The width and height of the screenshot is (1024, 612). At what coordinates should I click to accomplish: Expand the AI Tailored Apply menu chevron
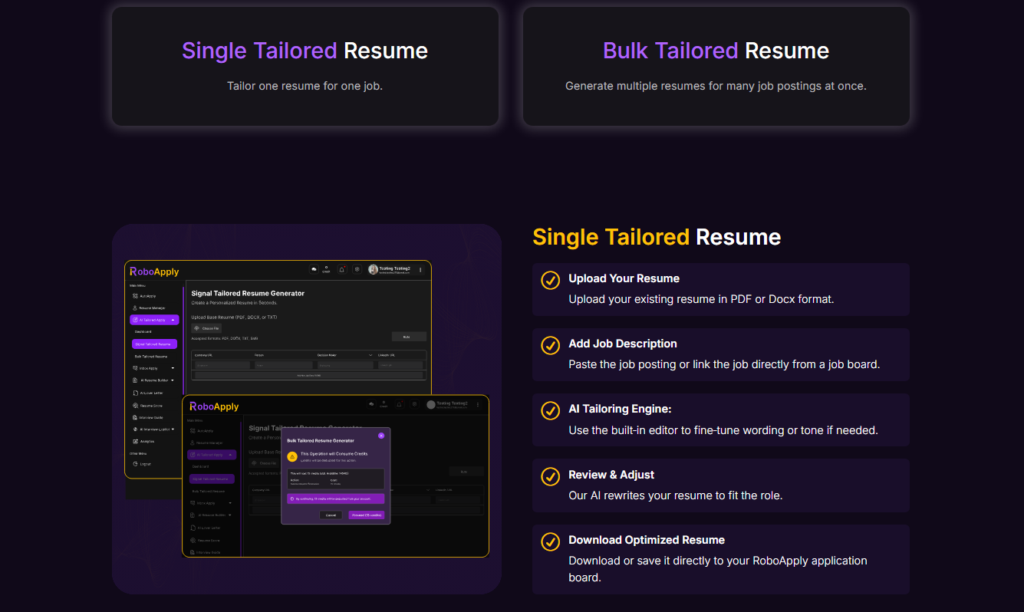pyautogui.click(x=172, y=319)
